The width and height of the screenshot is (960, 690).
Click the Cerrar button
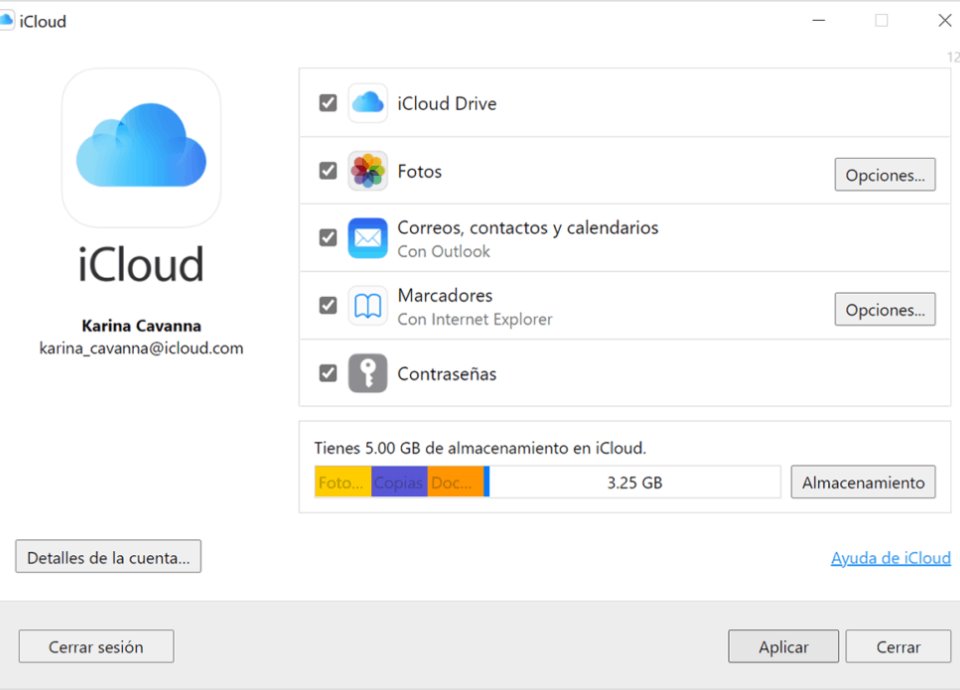tap(898, 647)
